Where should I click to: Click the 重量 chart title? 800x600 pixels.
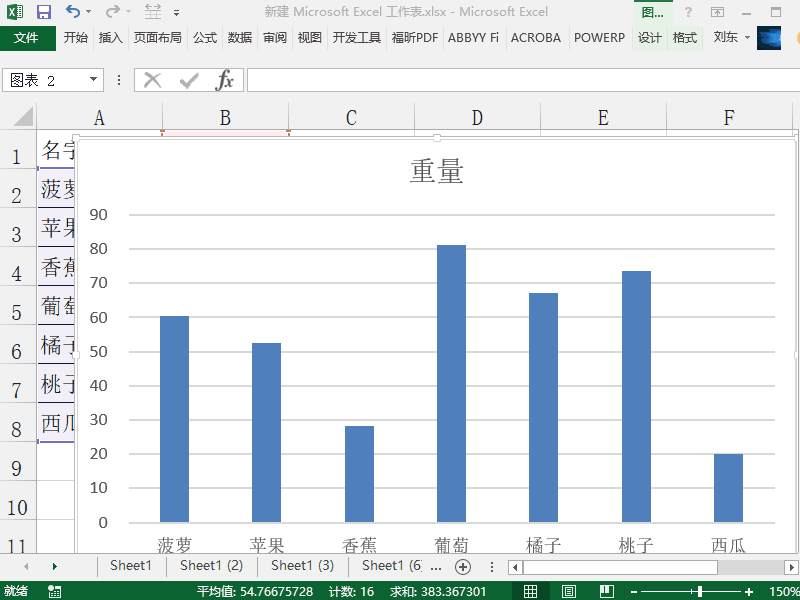click(437, 171)
